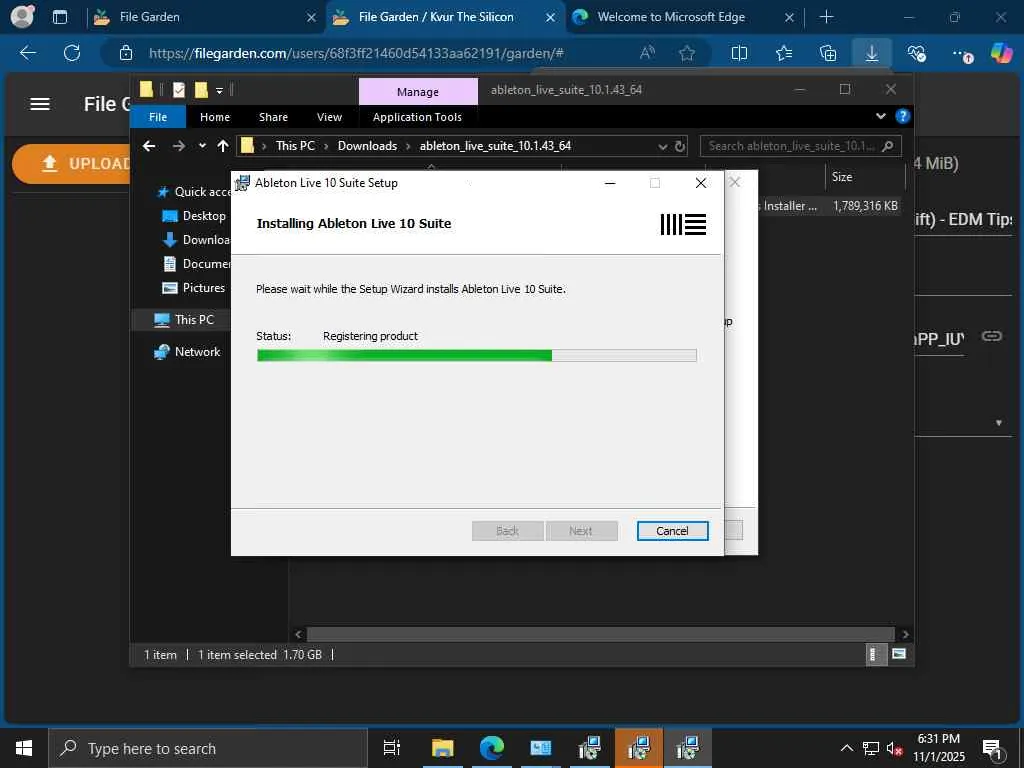
Task: Select Network in navigation pane
Action: pyautogui.click(x=187, y=351)
